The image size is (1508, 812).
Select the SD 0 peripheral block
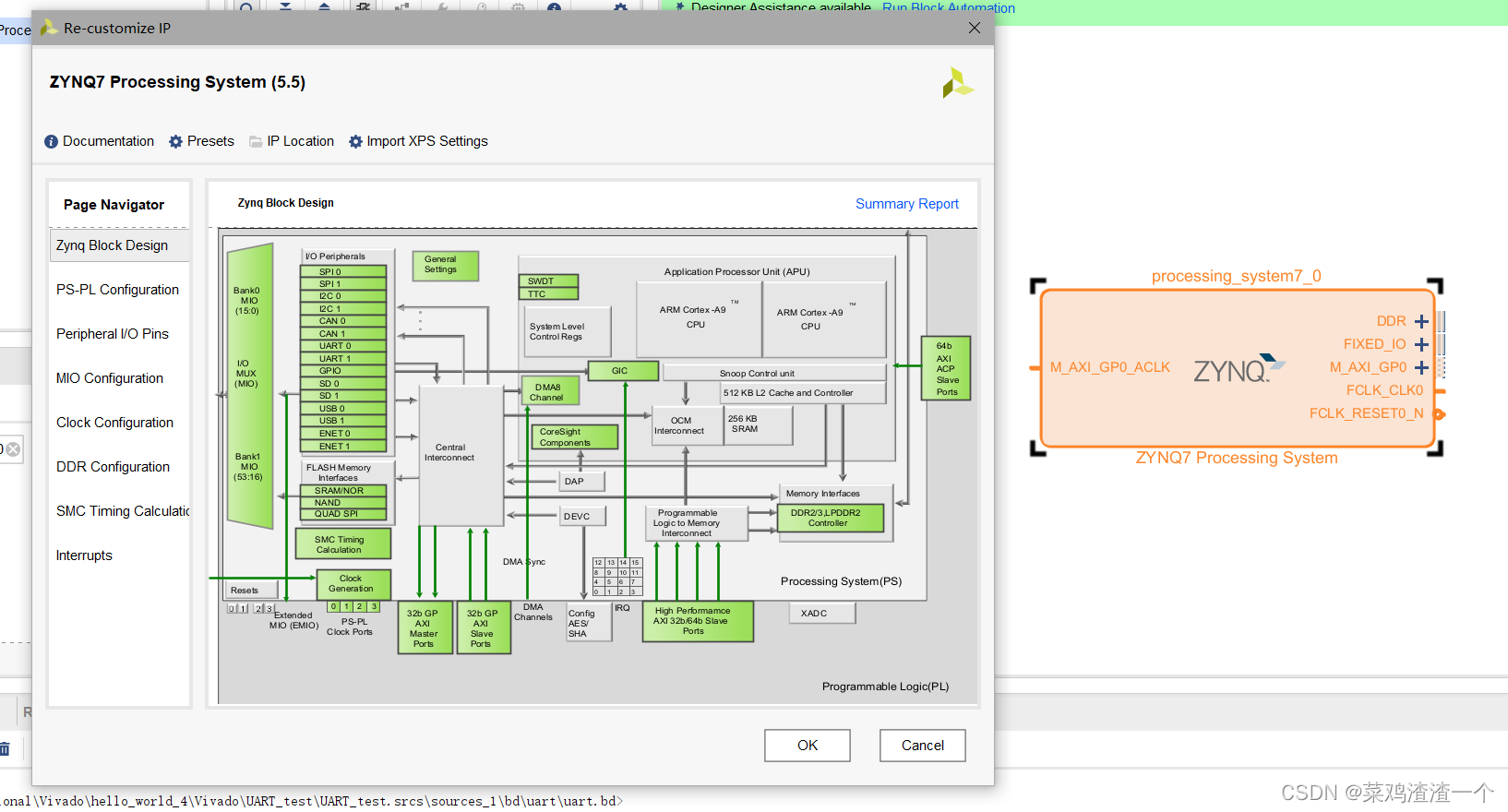coord(343,384)
